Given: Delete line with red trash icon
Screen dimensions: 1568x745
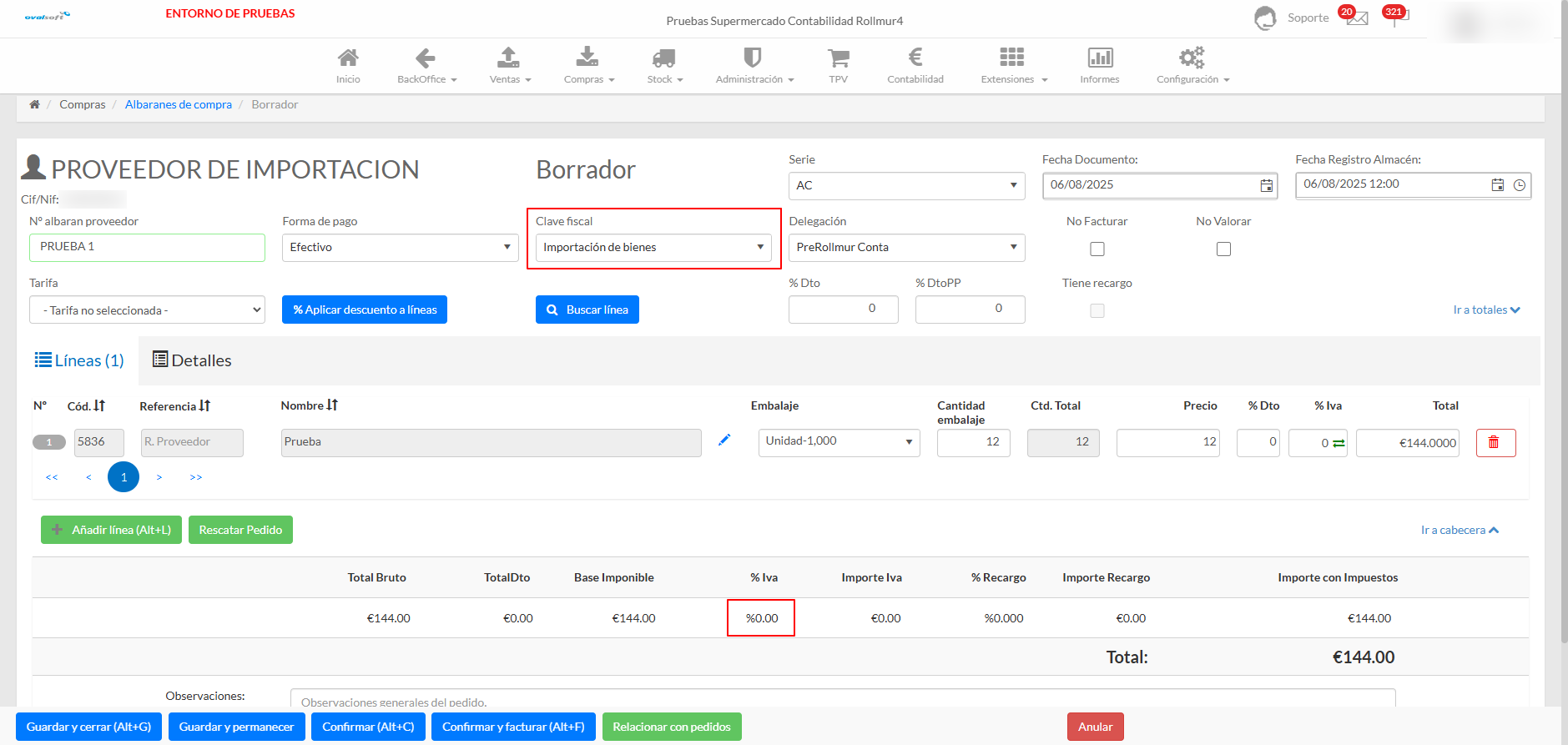Looking at the screenshot, I should [x=1495, y=443].
